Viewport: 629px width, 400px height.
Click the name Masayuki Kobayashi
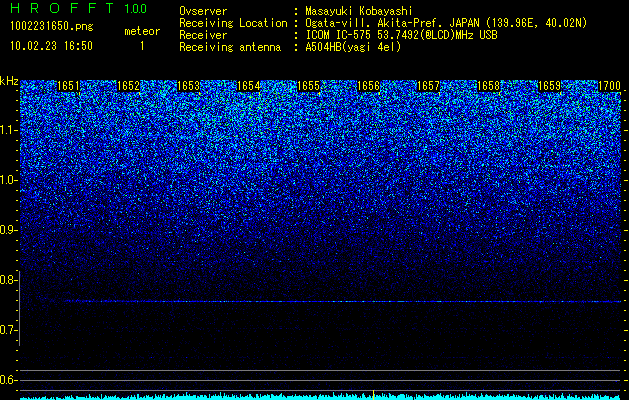[359, 11]
